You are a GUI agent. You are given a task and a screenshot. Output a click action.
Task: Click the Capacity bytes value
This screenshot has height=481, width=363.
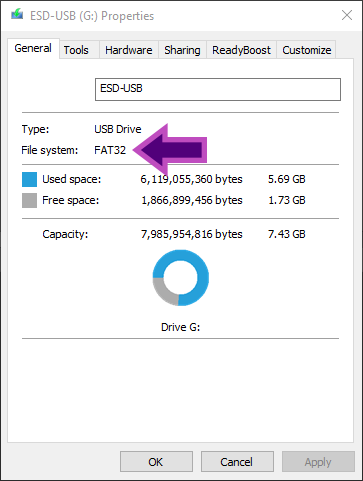192,234
